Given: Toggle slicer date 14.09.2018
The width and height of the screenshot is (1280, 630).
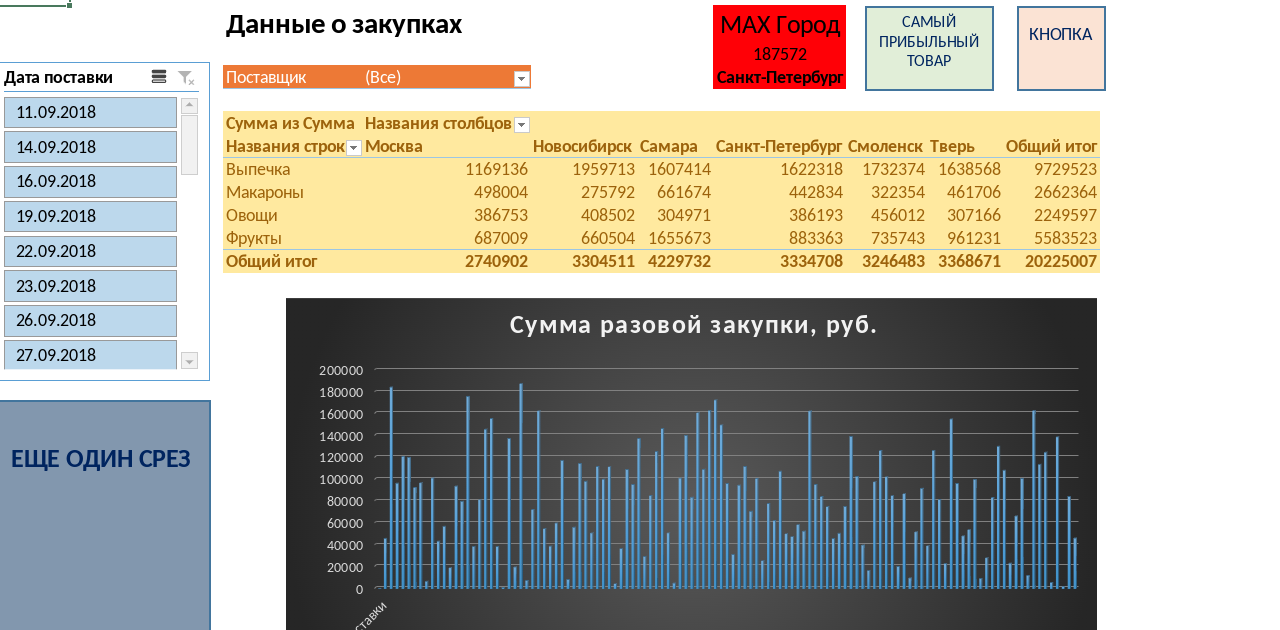Looking at the screenshot, I should pyautogui.click(x=90, y=147).
